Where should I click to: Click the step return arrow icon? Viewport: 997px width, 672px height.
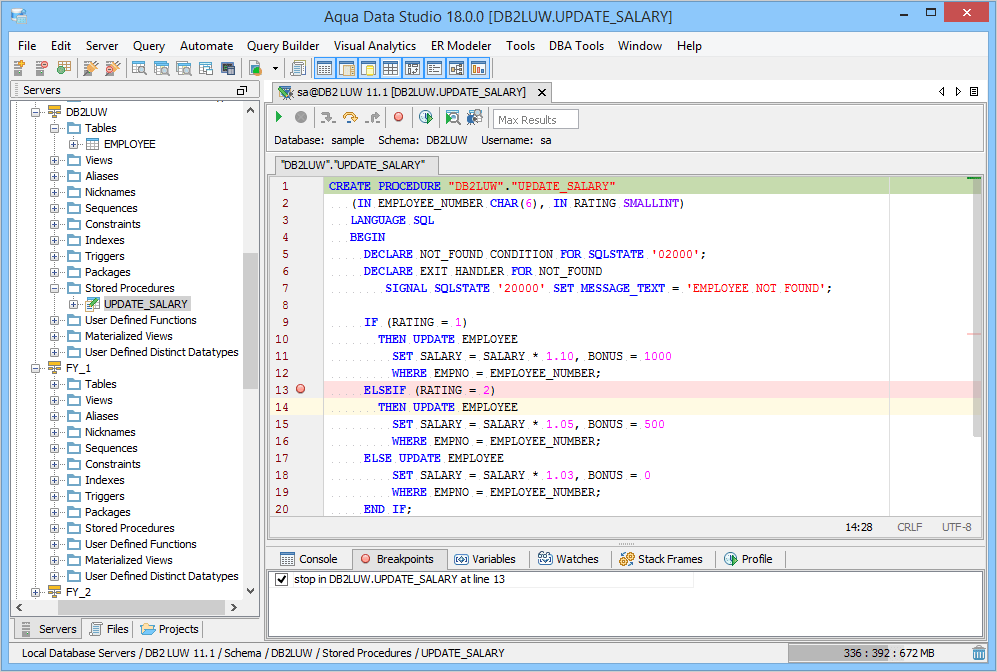(375, 117)
